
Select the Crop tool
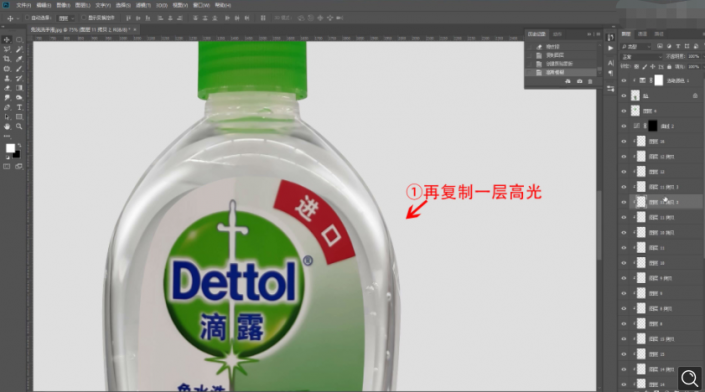tap(7, 59)
